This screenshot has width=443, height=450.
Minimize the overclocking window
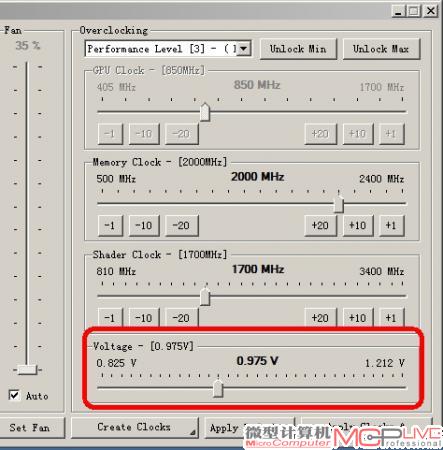(398, 11)
